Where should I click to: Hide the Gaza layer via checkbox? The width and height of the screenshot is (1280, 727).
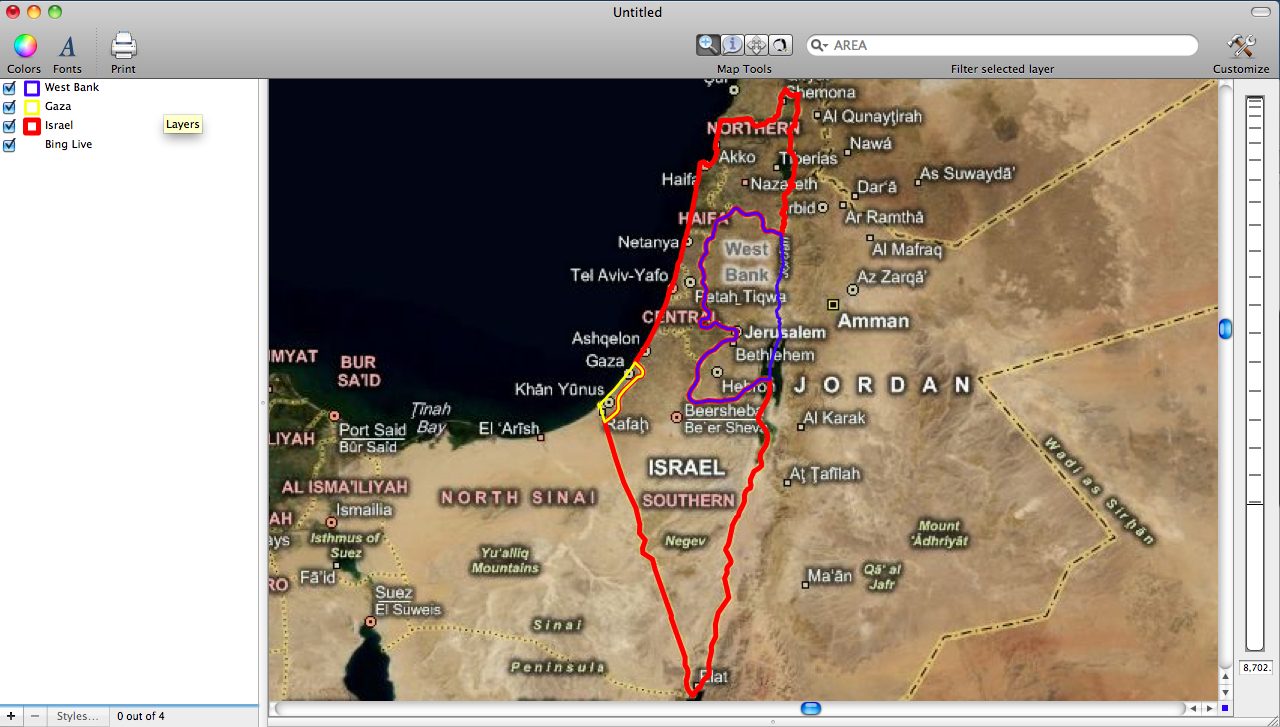coord(10,107)
